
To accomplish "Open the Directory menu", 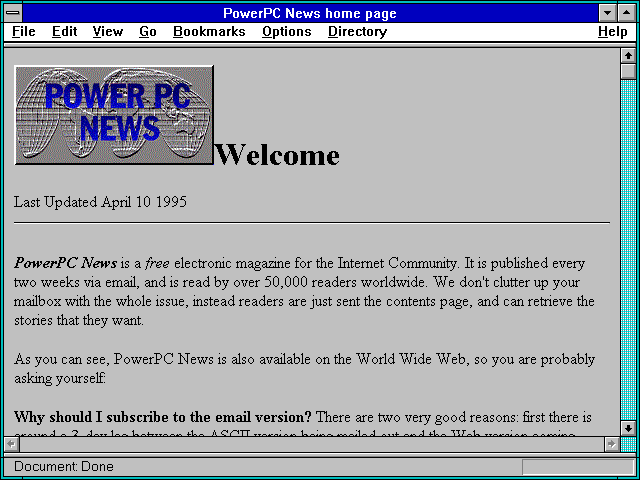I will pos(358,32).
